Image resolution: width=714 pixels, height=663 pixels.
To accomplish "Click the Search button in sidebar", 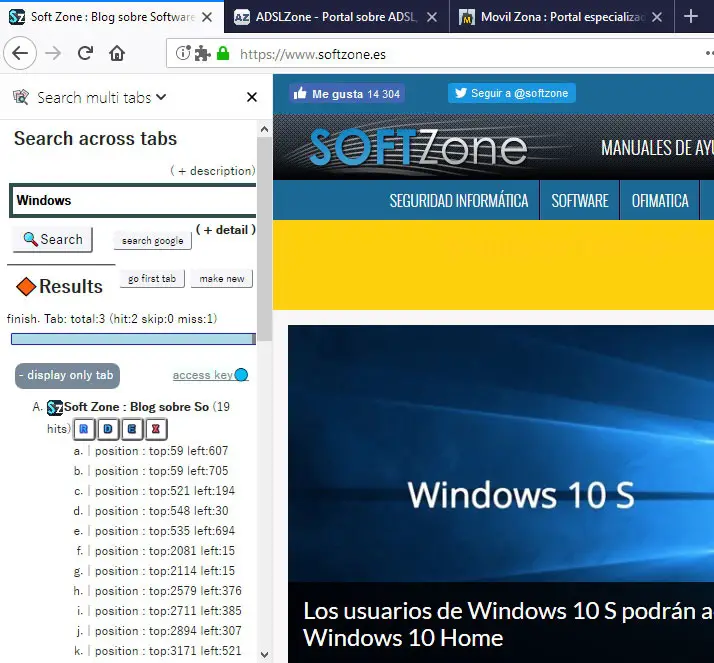I will pyautogui.click(x=53, y=240).
